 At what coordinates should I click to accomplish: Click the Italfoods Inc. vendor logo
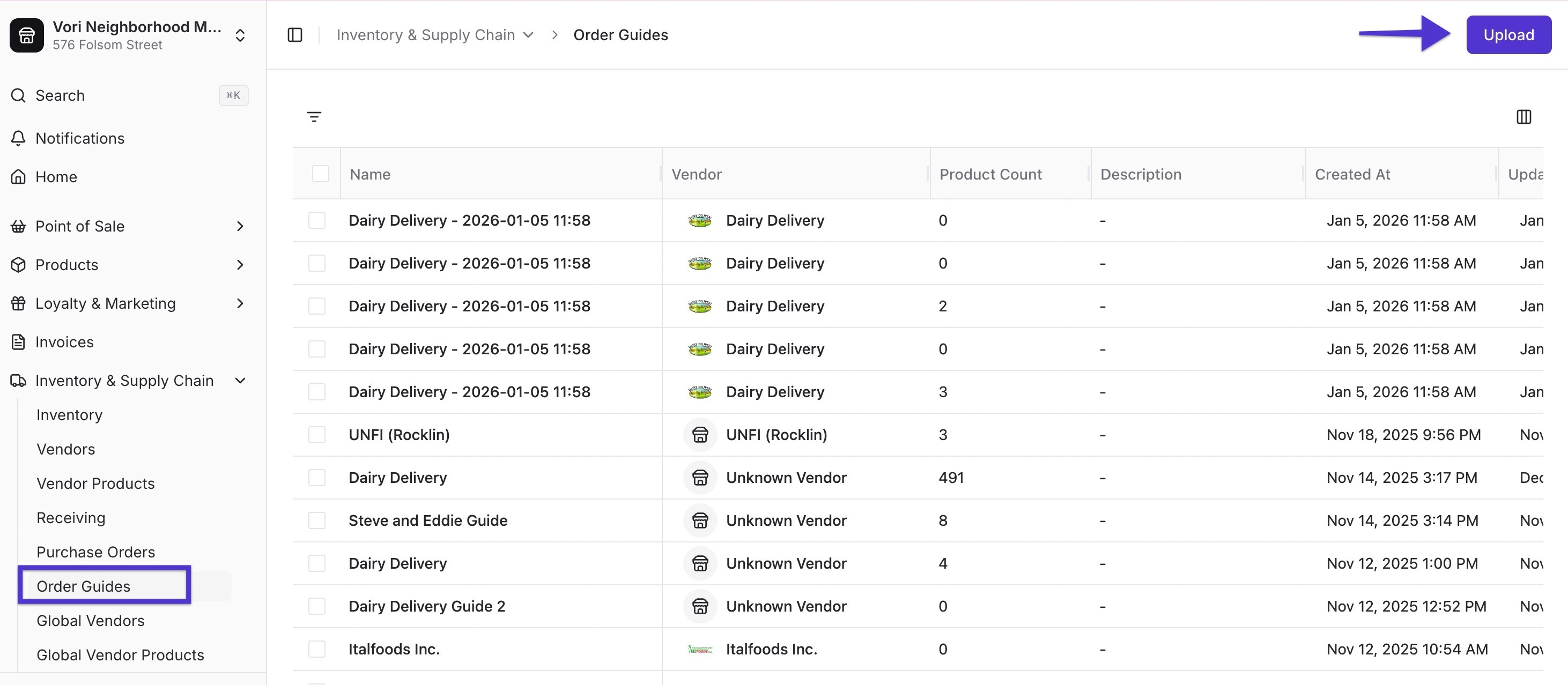coord(700,649)
